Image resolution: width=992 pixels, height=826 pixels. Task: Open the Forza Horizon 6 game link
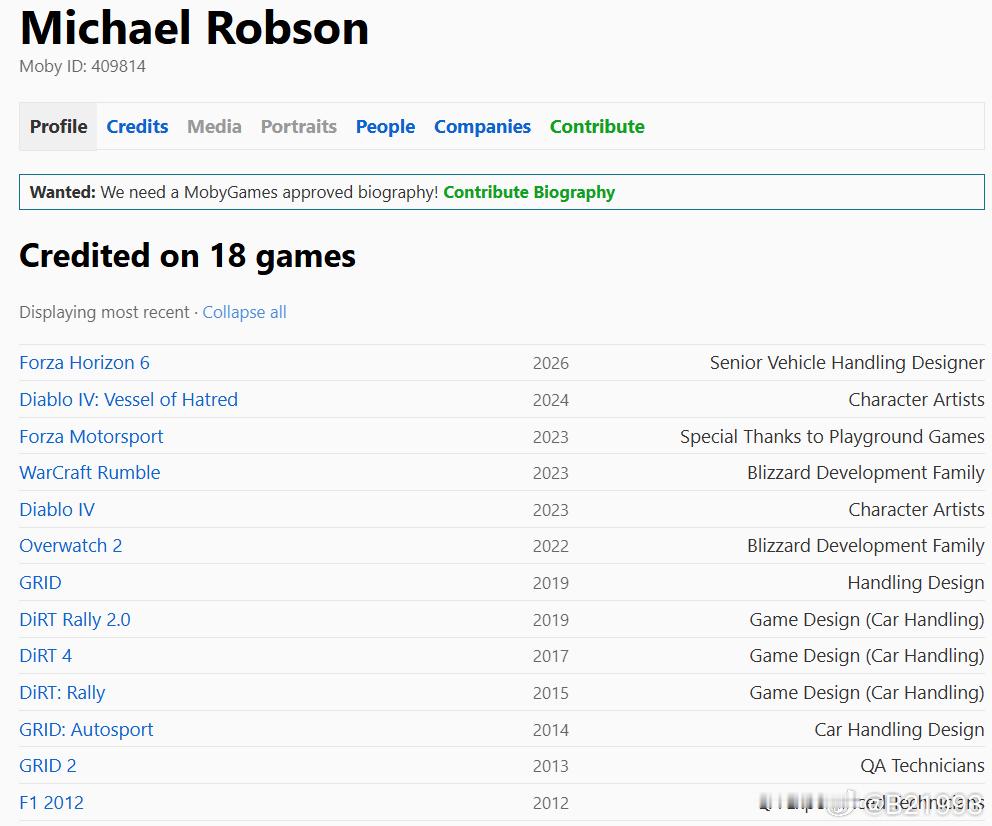84,363
